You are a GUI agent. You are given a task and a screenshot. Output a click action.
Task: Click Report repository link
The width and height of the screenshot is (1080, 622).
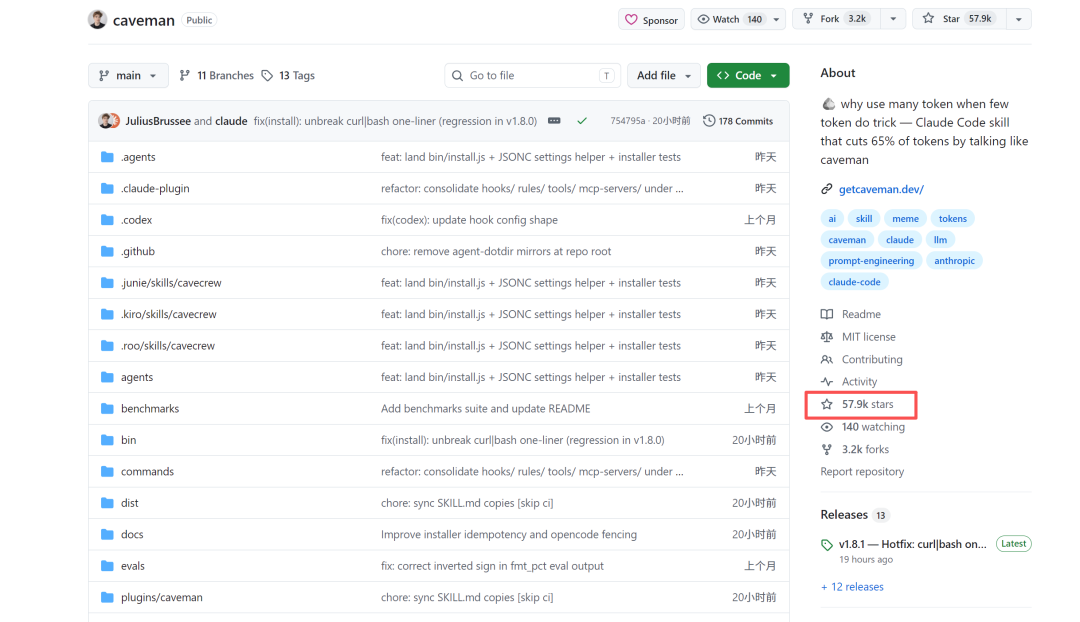862,472
